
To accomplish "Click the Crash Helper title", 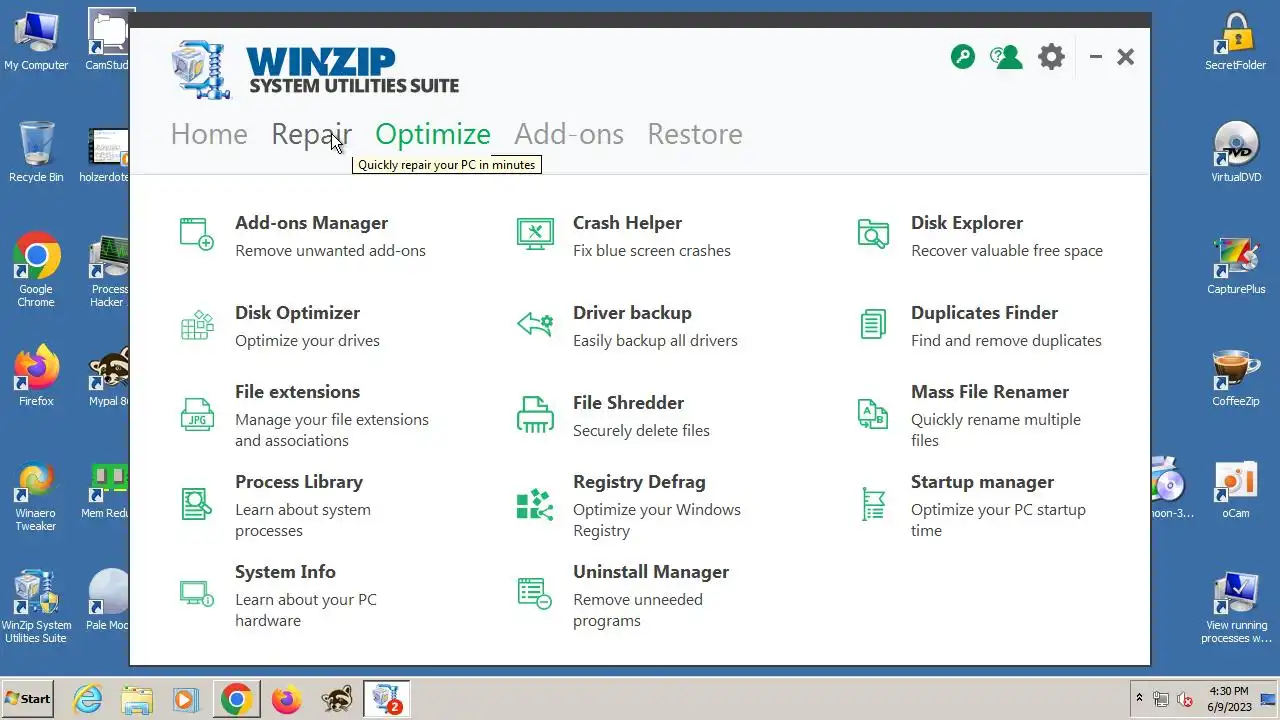I will point(627,223).
